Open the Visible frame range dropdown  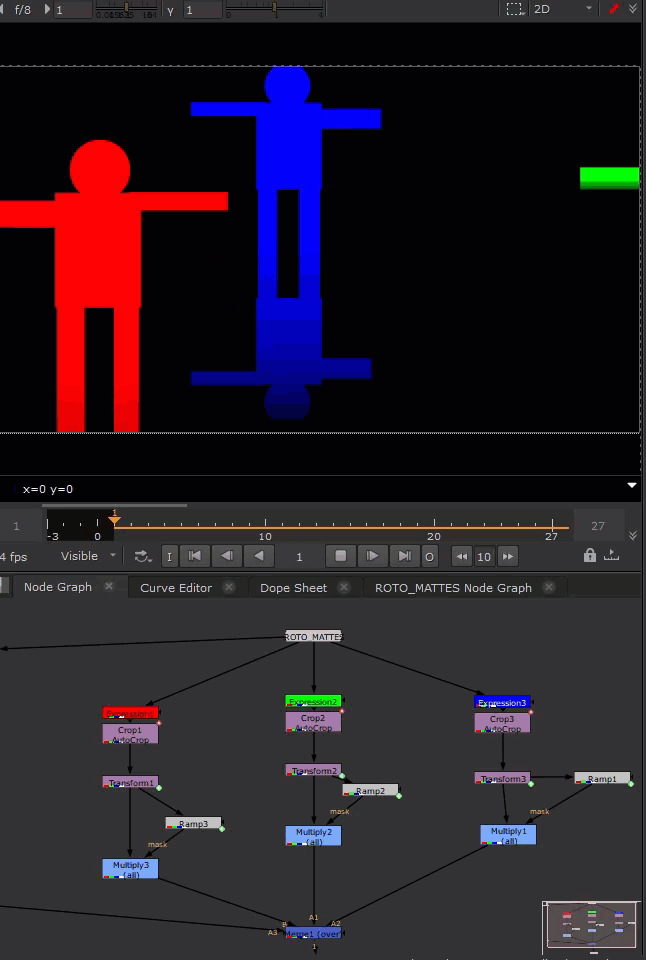(88, 556)
